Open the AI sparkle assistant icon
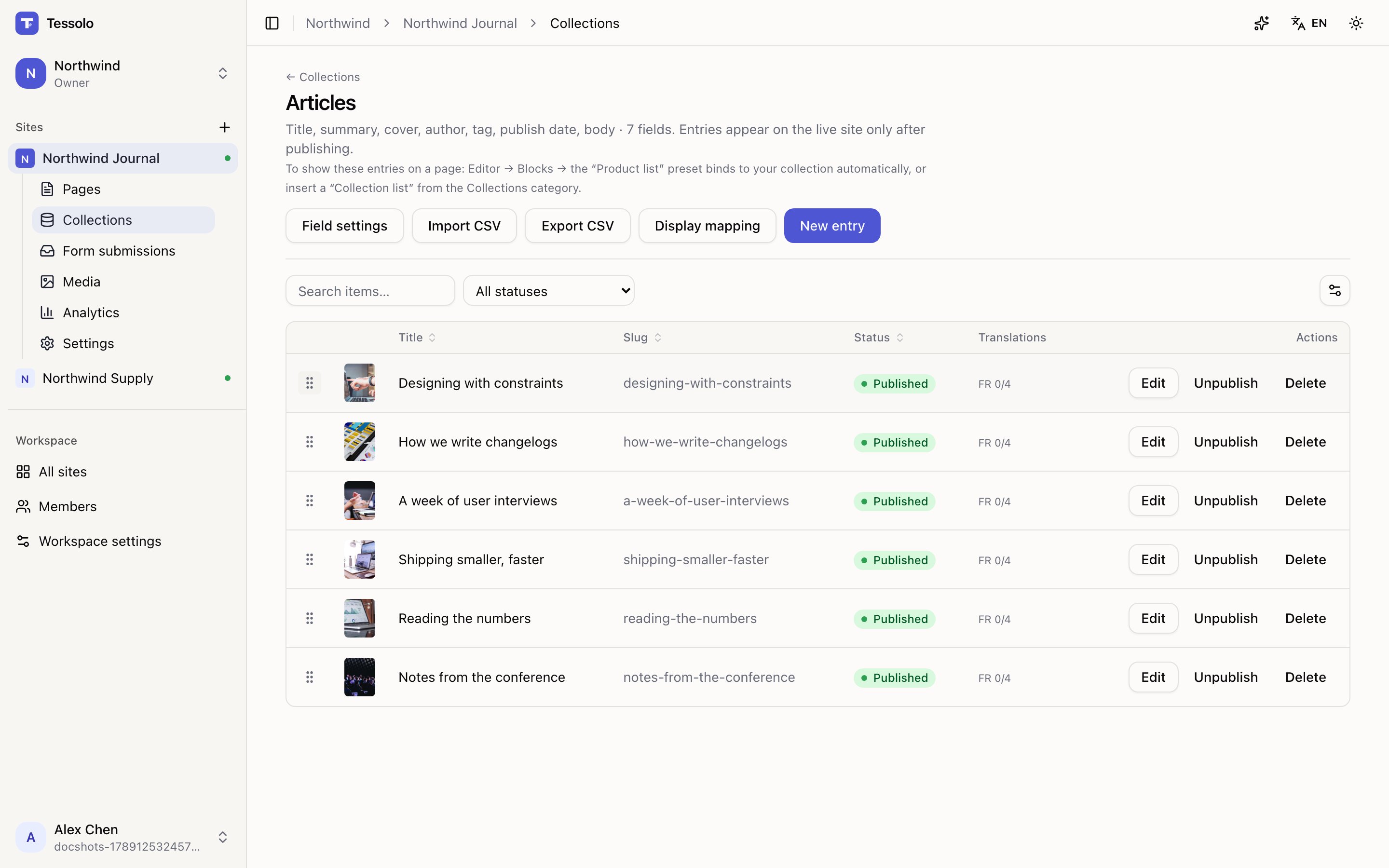This screenshot has width=1389, height=868. coord(1261,23)
